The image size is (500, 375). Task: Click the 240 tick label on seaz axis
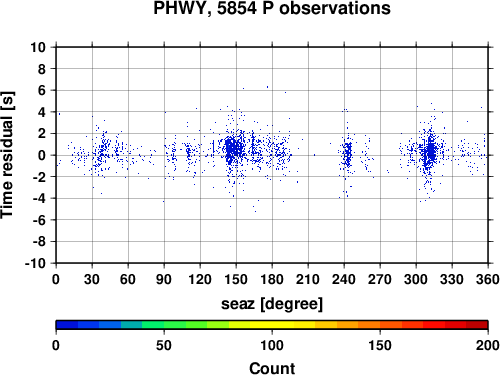coord(344,279)
